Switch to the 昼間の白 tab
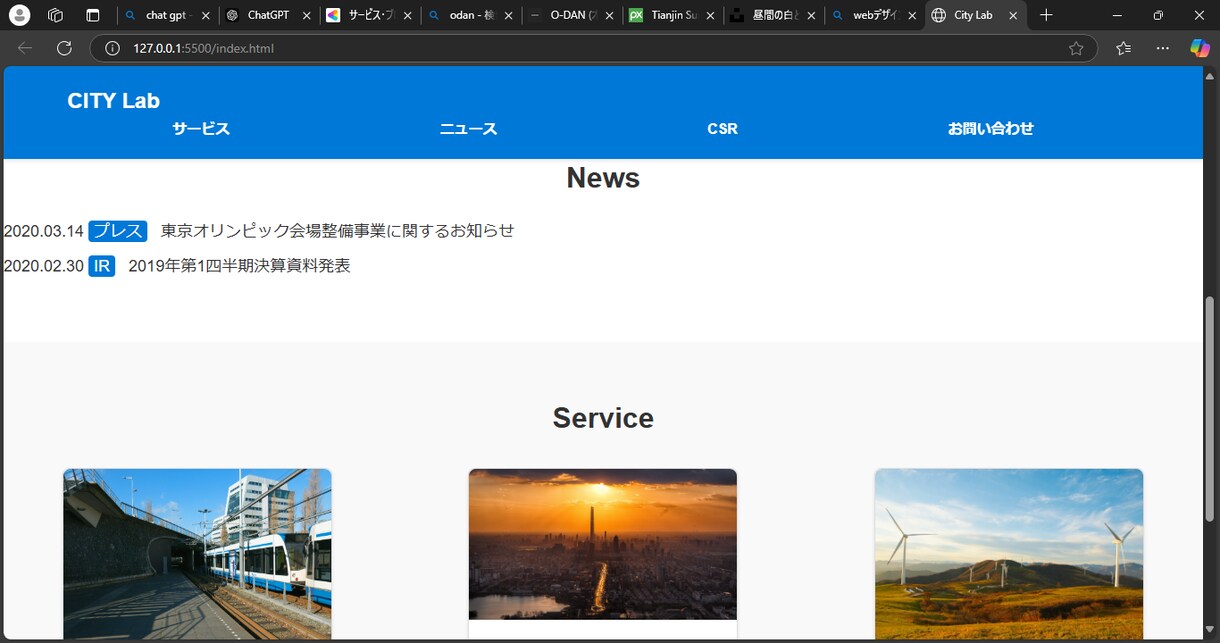 (774, 15)
